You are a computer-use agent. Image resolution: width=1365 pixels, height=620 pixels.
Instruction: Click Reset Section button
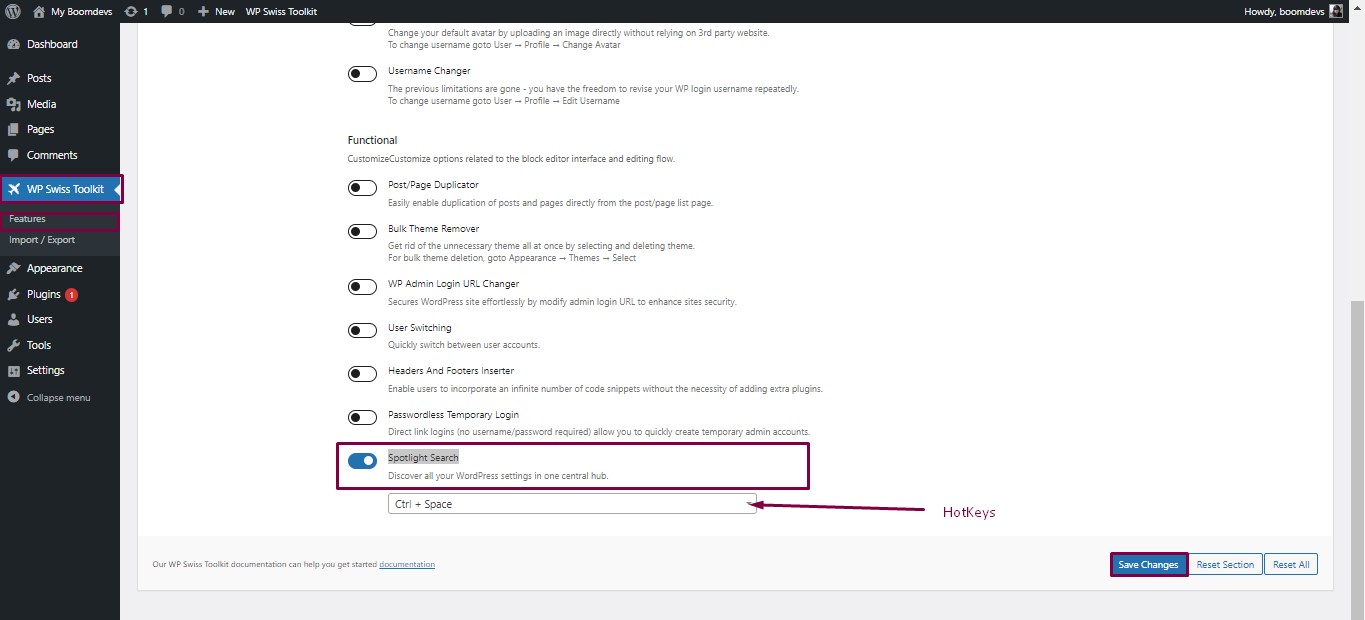coord(1225,565)
